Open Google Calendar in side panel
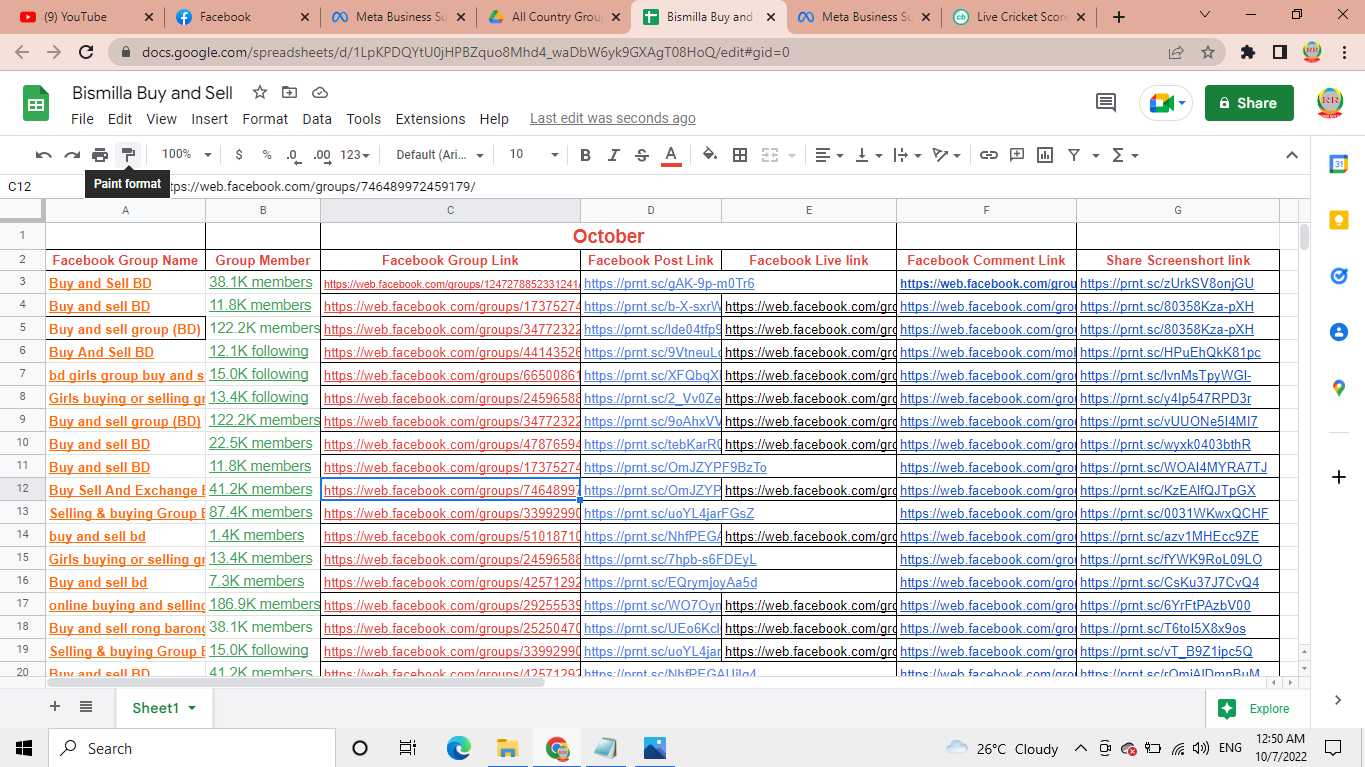 tap(1339, 164)
